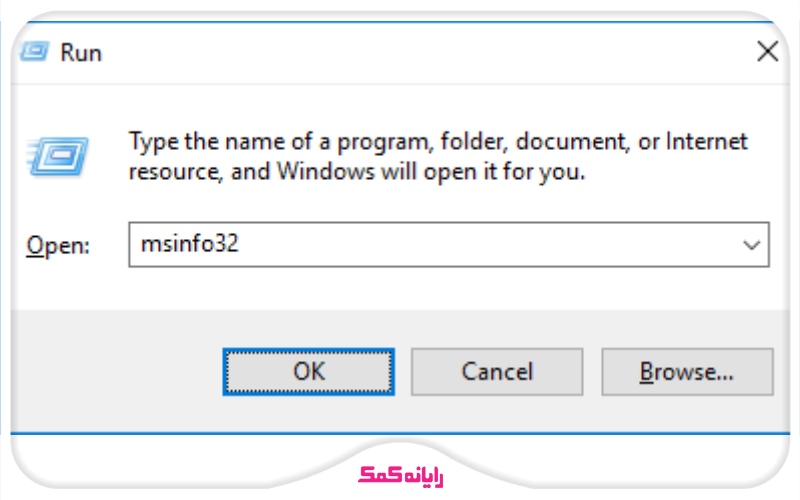Click the word "Internet" in the description
800x500 pixels.
(x=707, y=141)
